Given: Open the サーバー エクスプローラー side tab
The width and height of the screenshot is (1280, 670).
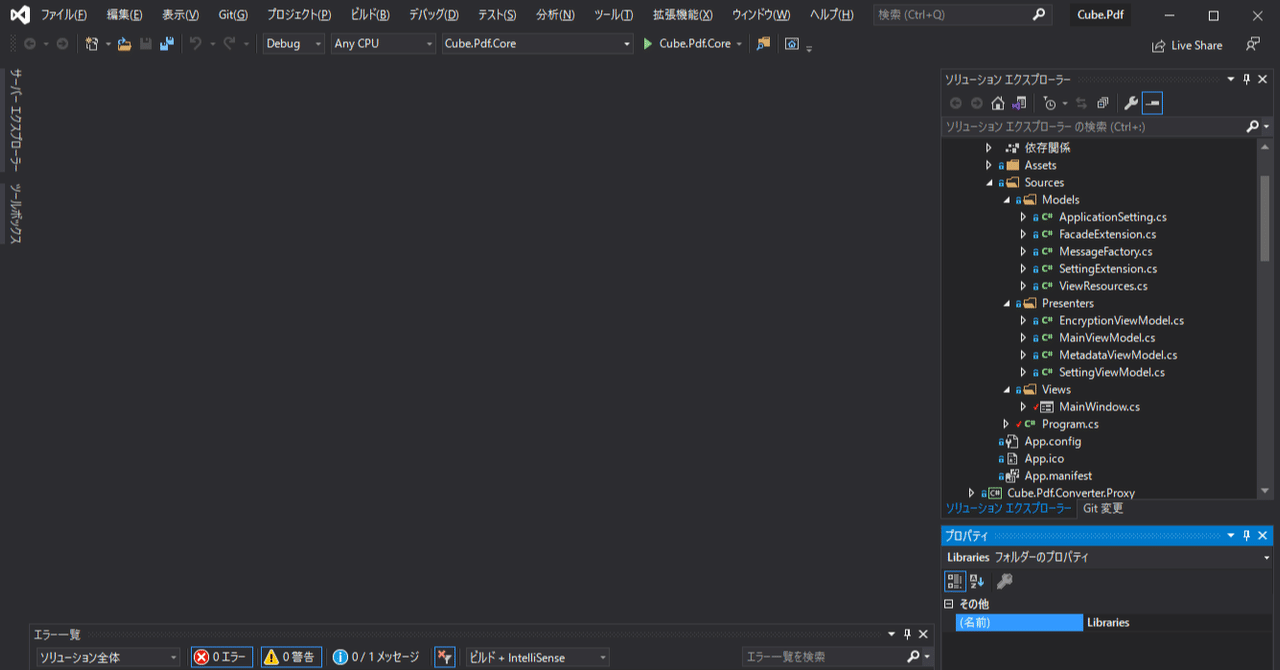Looking at the screenshot, I should coord(16,120).
